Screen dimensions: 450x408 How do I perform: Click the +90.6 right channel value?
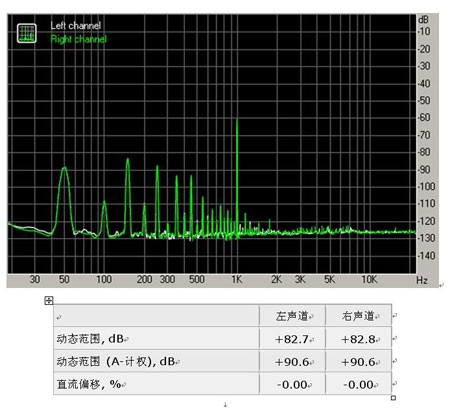pos(358,362)
